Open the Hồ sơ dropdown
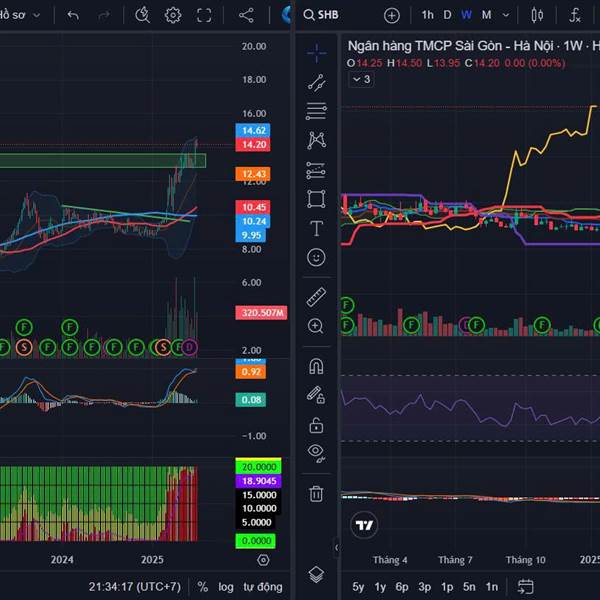Screen dimensions: 600x600 (x=20, y=15)
